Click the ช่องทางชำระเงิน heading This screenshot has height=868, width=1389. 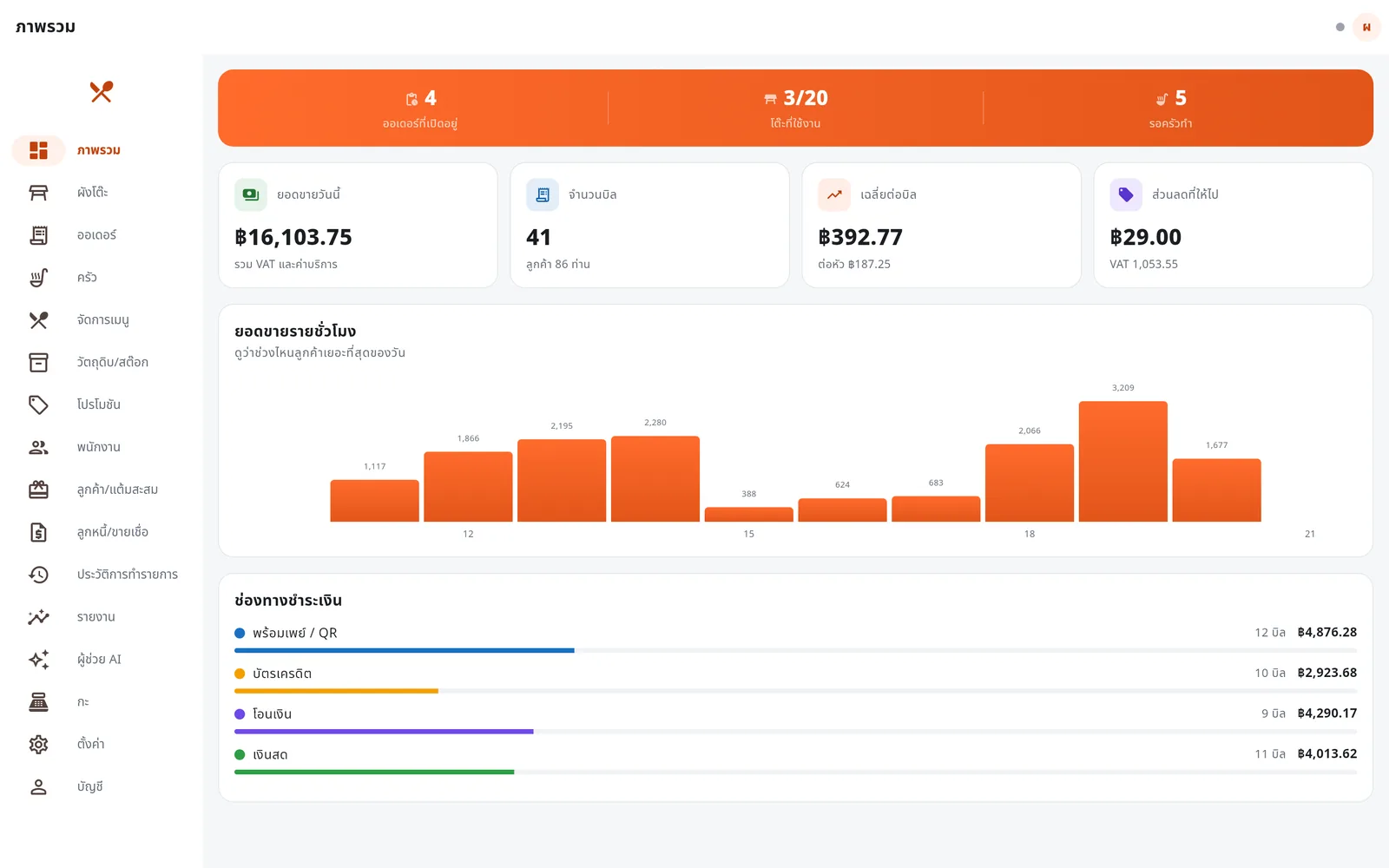tap(288, 600)
